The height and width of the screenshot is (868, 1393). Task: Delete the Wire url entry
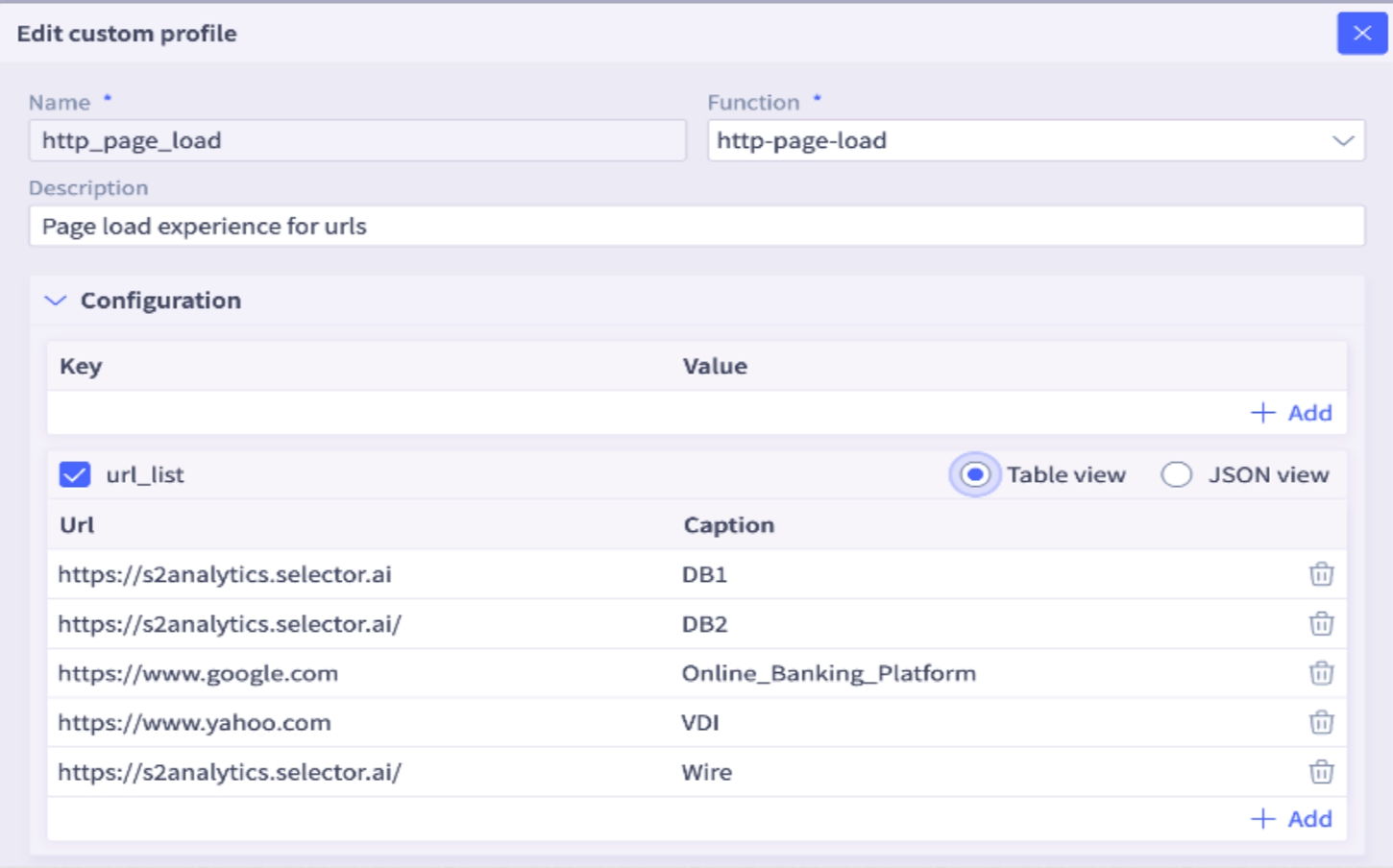[1322, 771]
